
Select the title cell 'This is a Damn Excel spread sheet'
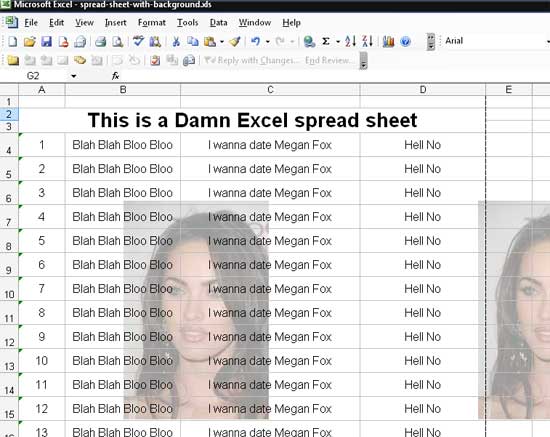(252, 120)
